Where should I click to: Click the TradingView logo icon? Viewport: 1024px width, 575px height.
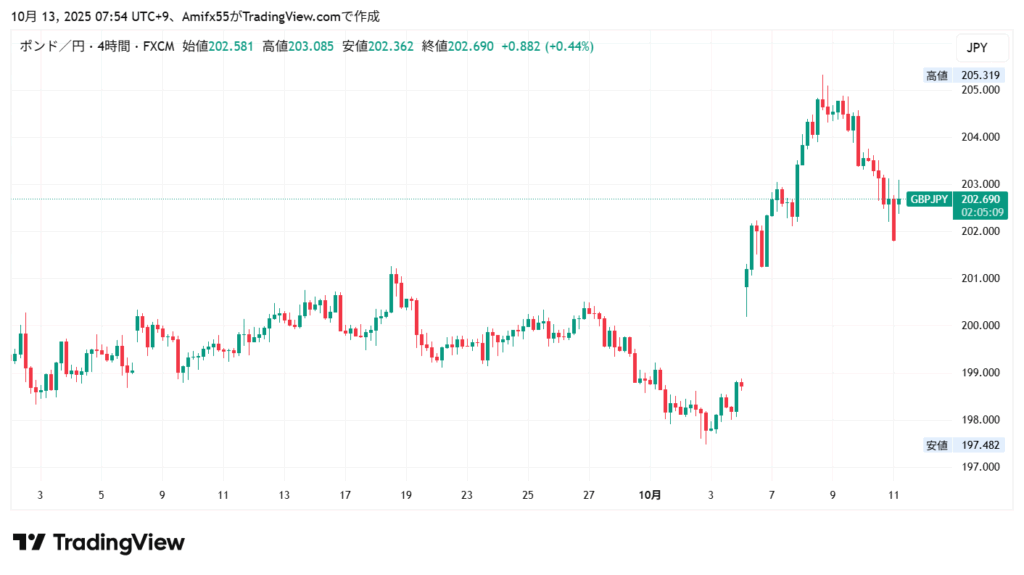30,543
